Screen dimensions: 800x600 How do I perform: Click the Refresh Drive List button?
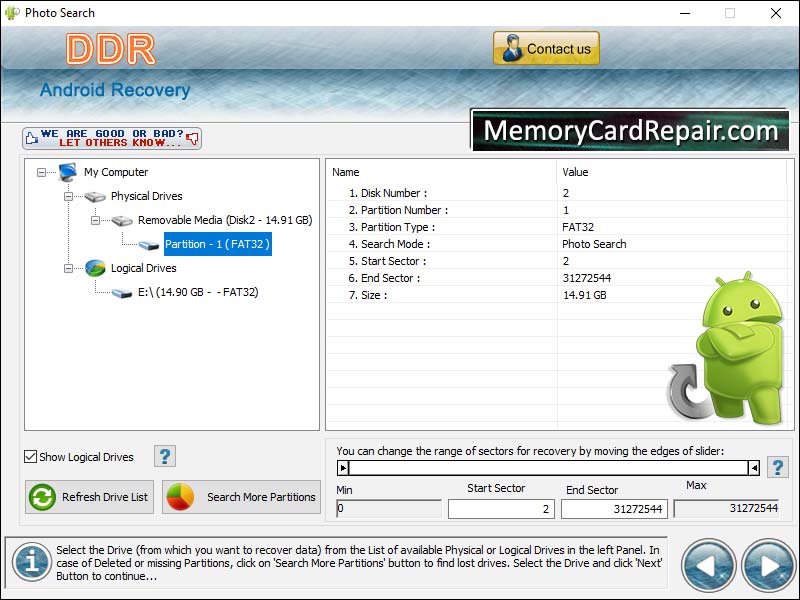(89, 497)
